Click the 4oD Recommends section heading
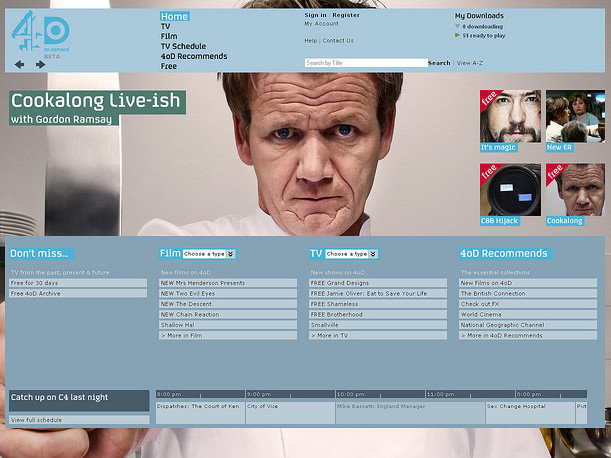Screen dimensions: 611x458 pyautogui.click(x=504, y=254)
